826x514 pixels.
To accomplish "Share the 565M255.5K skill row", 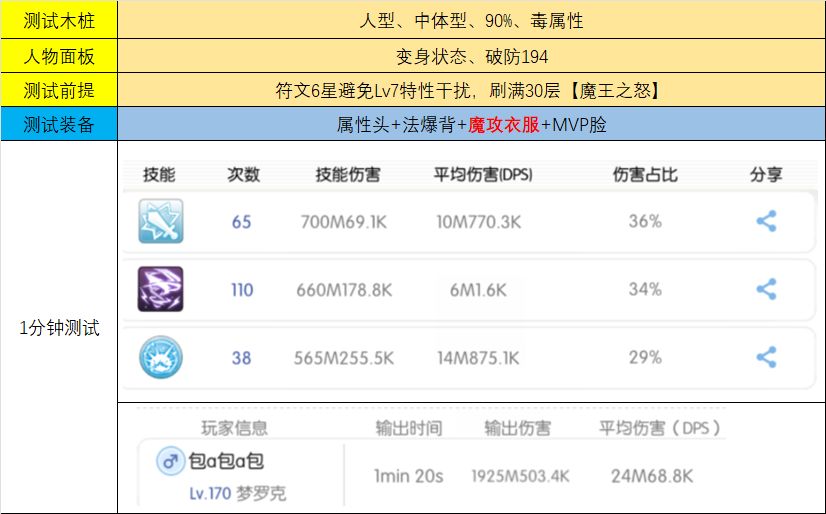I will [x=766, y=357].
